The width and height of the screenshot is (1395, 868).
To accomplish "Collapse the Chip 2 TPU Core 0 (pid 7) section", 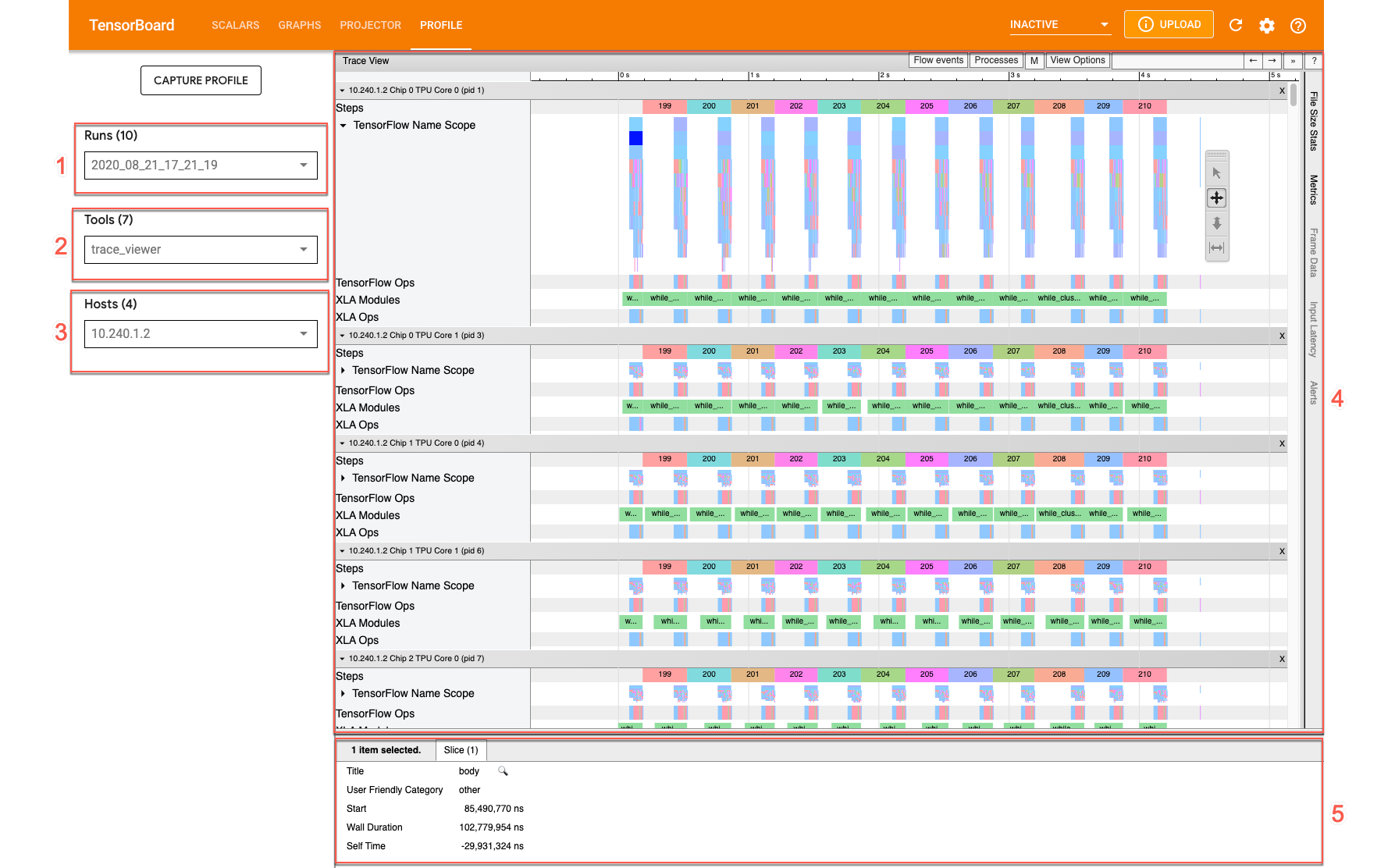I will tap(342, 659).
